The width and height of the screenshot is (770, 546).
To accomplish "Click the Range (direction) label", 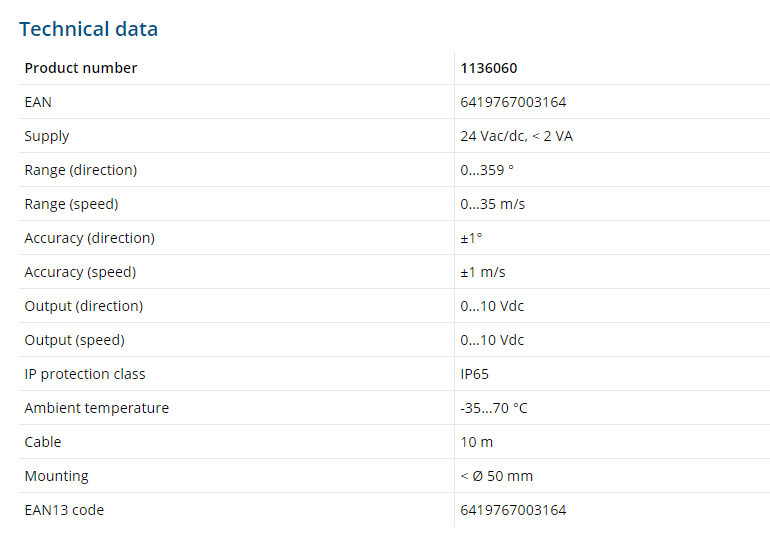I will 81,170.
